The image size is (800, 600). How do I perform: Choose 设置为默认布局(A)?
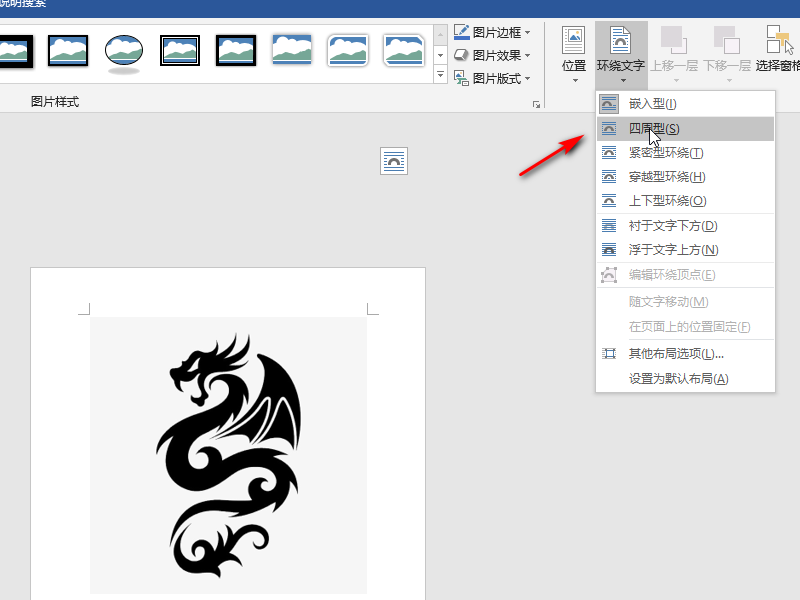pyautogui.click(x=686, y=379)
